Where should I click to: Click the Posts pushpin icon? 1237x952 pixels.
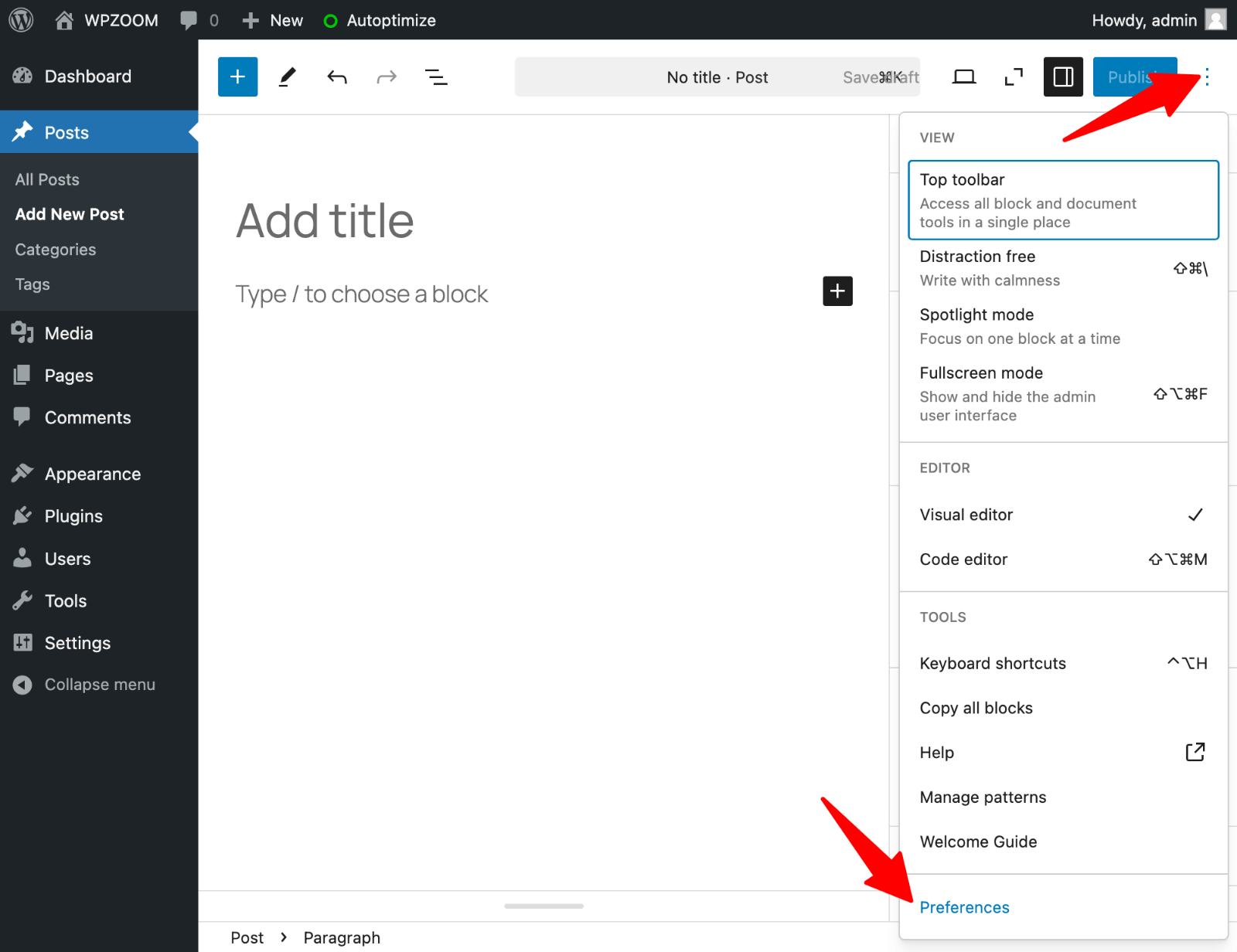tap(22, 131)
